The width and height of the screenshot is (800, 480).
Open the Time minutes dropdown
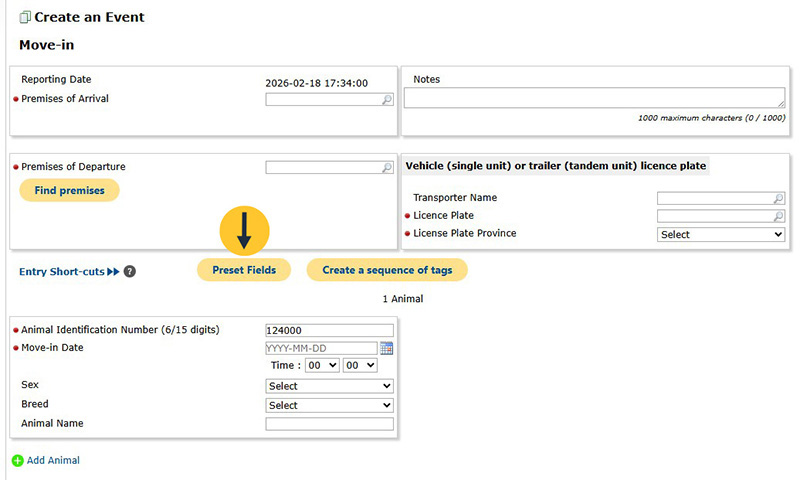point(358,366)
